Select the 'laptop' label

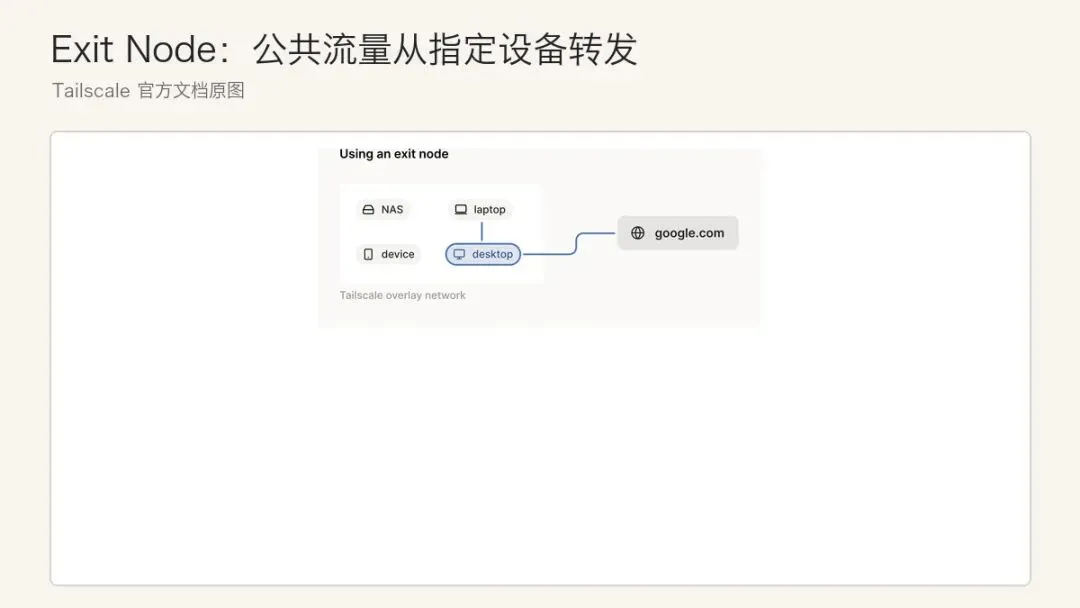point(489,209)
